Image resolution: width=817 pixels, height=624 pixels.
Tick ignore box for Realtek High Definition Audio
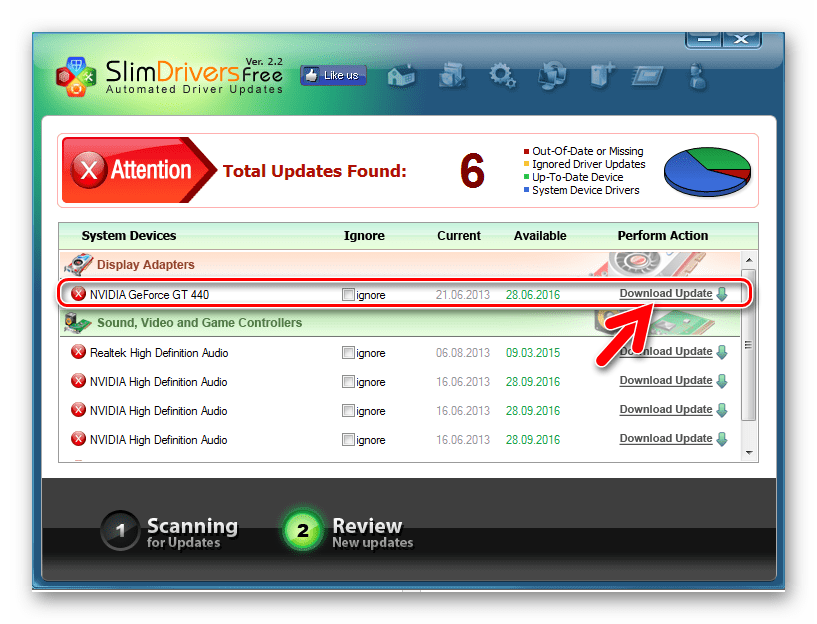point(348,353)
